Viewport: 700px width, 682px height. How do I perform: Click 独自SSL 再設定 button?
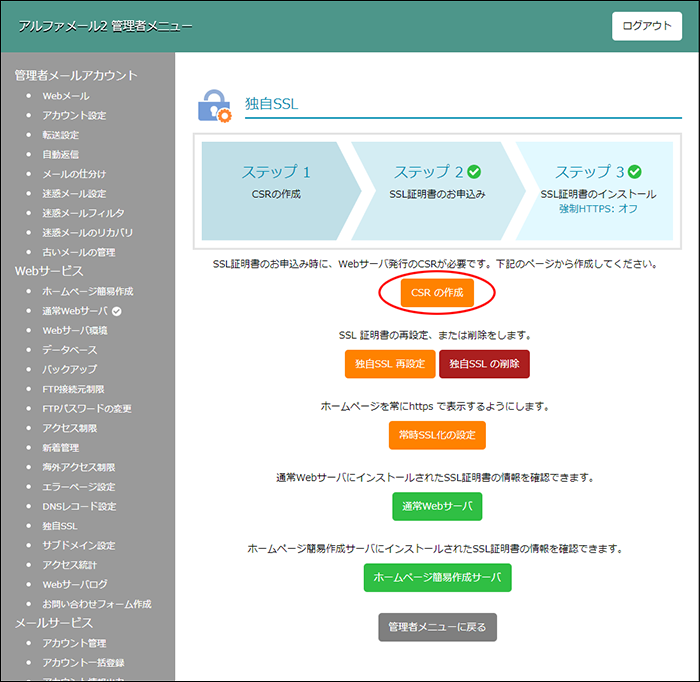[390, 364]
